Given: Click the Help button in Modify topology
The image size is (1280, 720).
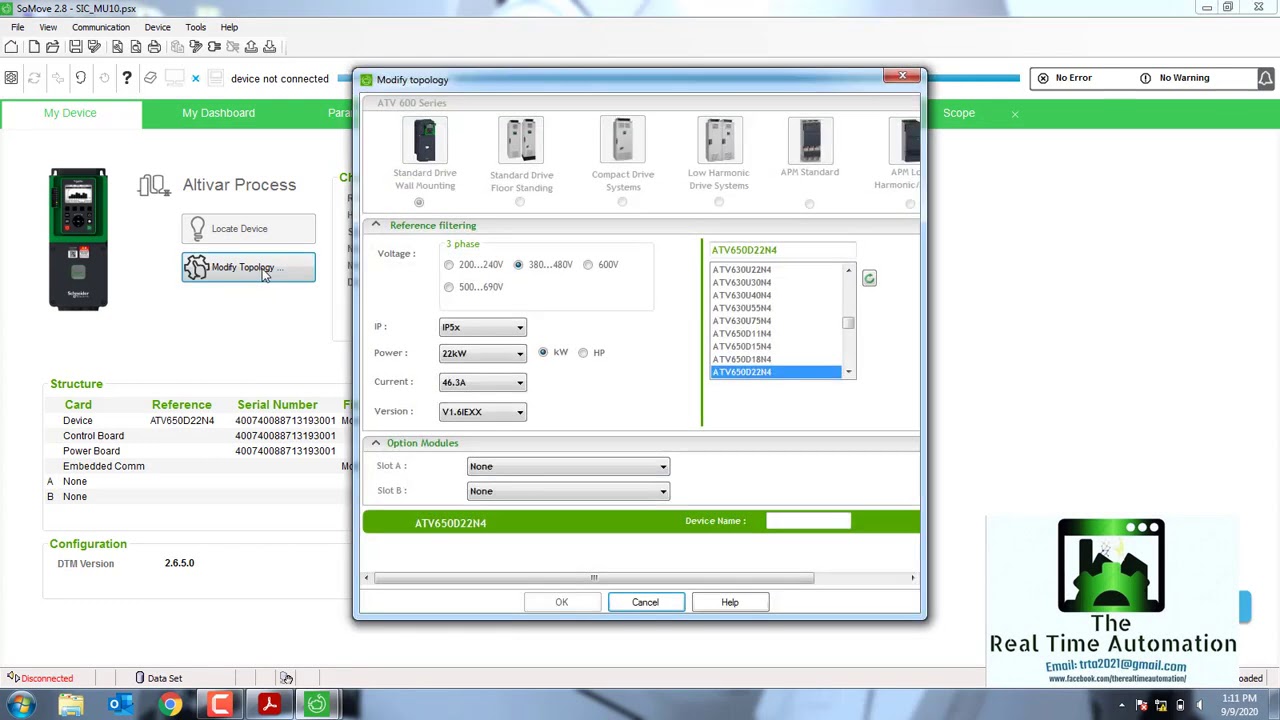Looking at the screenshot, I should 730,602.
